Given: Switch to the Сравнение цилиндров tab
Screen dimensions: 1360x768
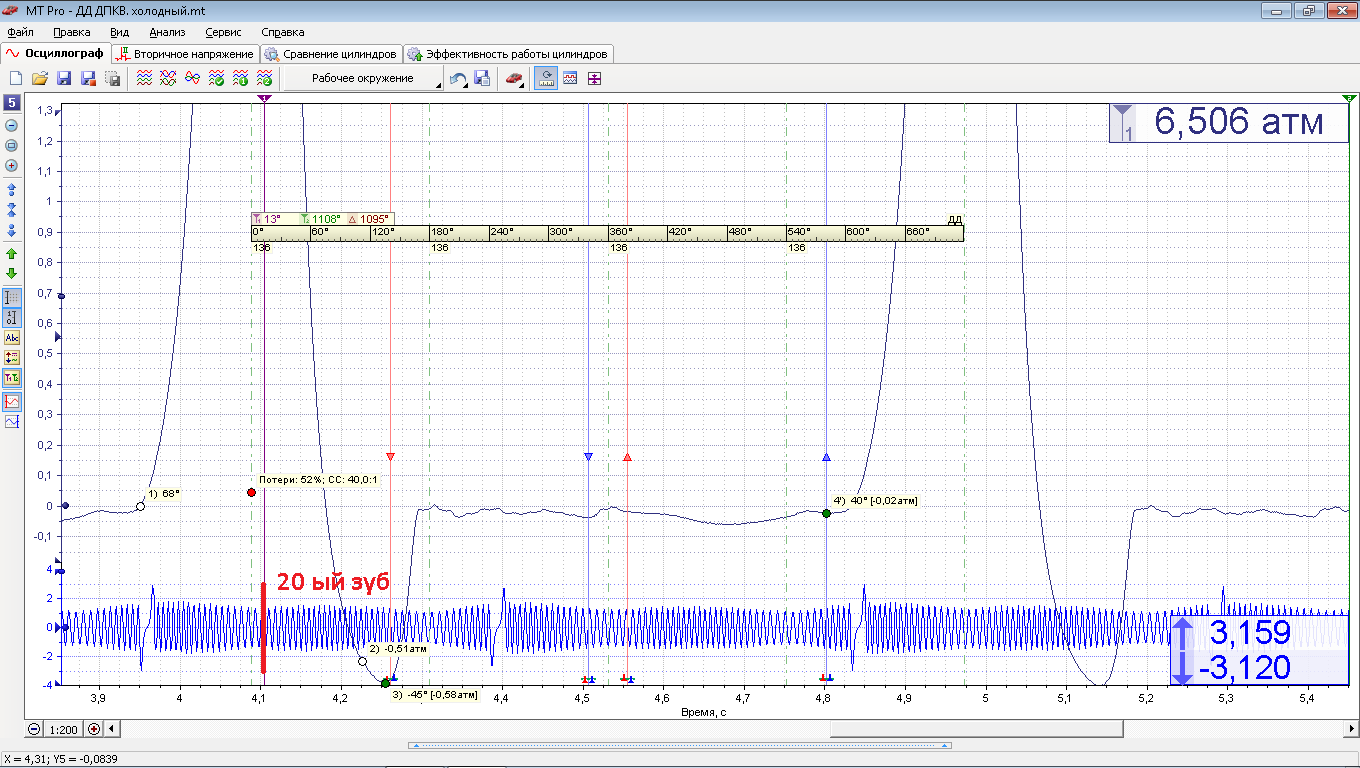Looking at the screenshot, I should coord(331,53).
